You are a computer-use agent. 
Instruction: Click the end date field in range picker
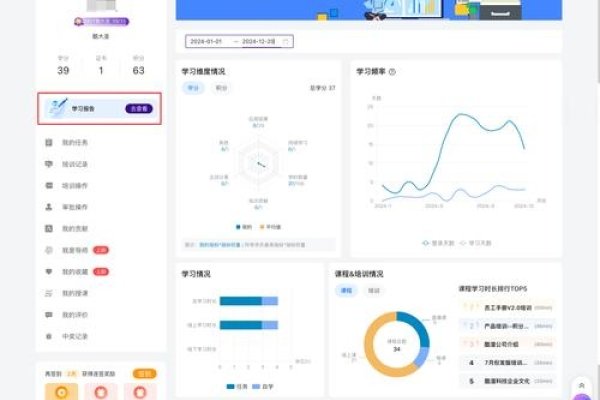pos(259,41)
